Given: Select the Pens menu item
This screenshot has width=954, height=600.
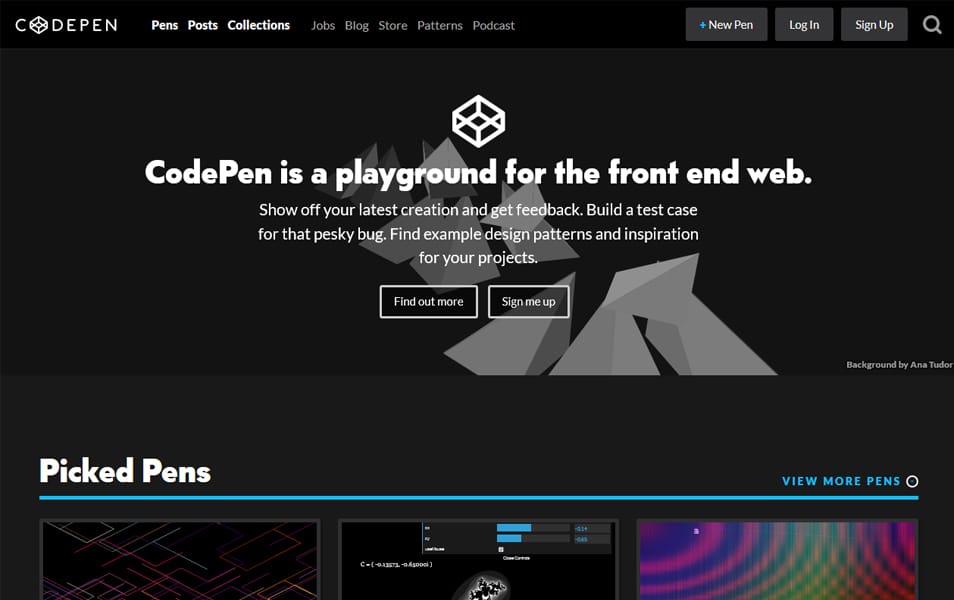Looking at the screenshot, I should click(165, 25).
